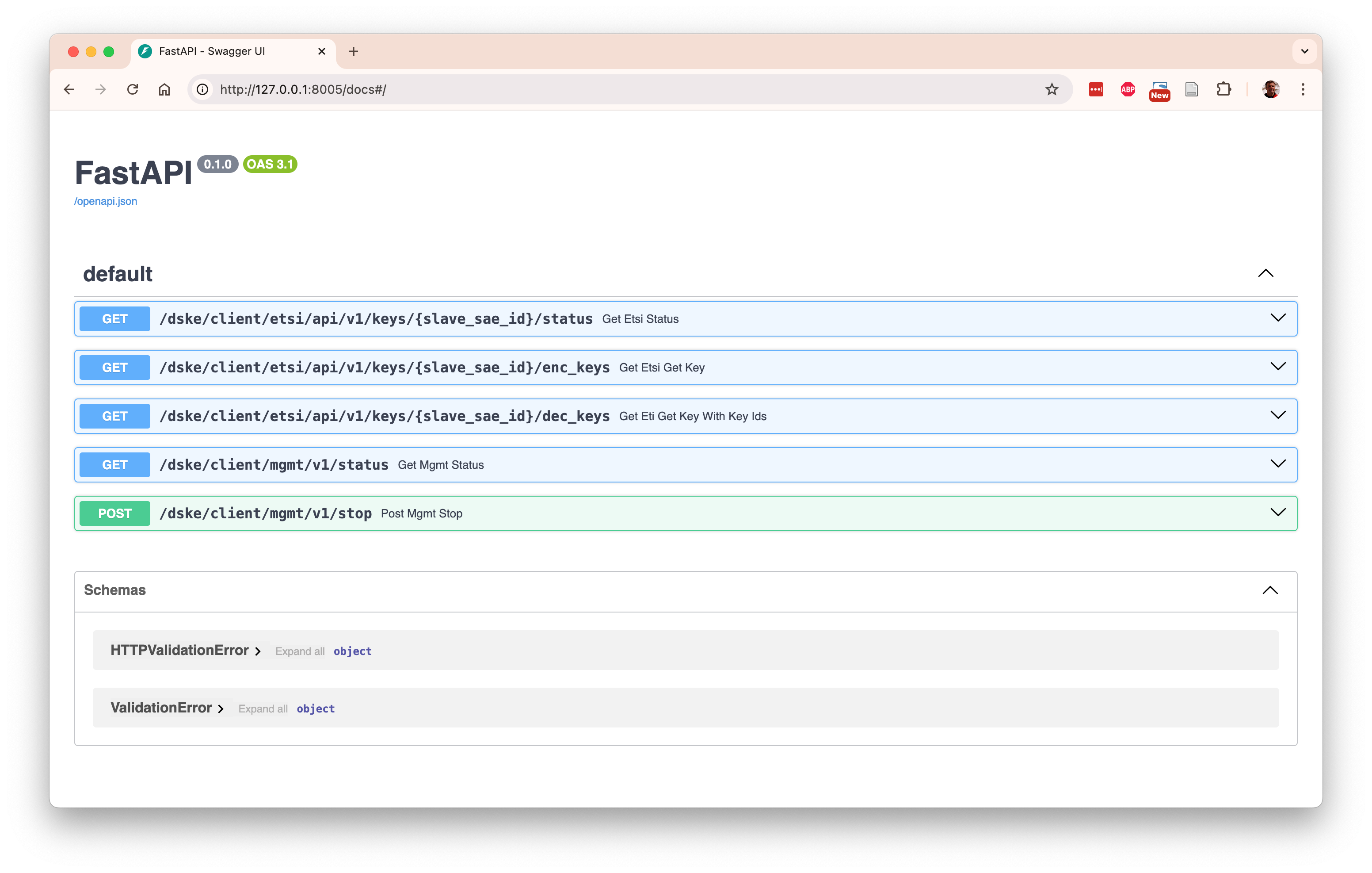Expand all ValidationError schema properties
1372x873 pixels.
tap(263, 708)
